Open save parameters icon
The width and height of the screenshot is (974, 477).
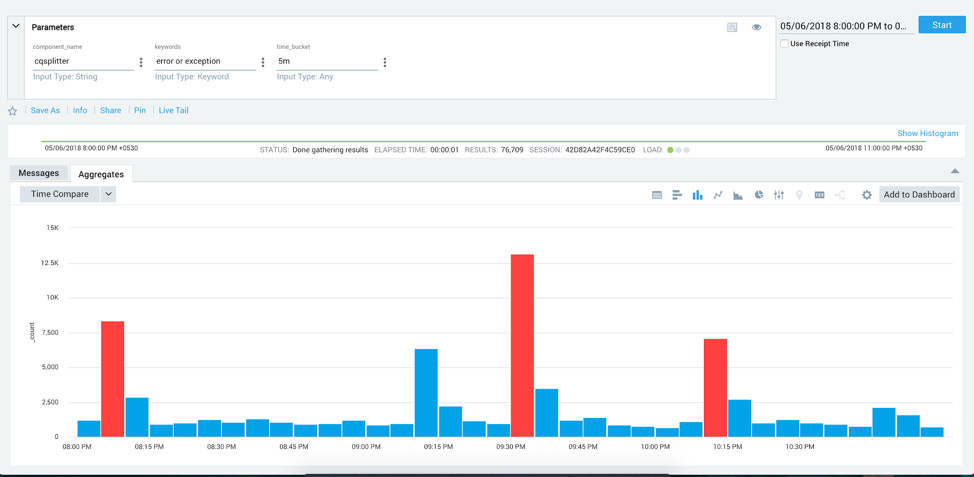pyautogui.click(x=732, y=27)
